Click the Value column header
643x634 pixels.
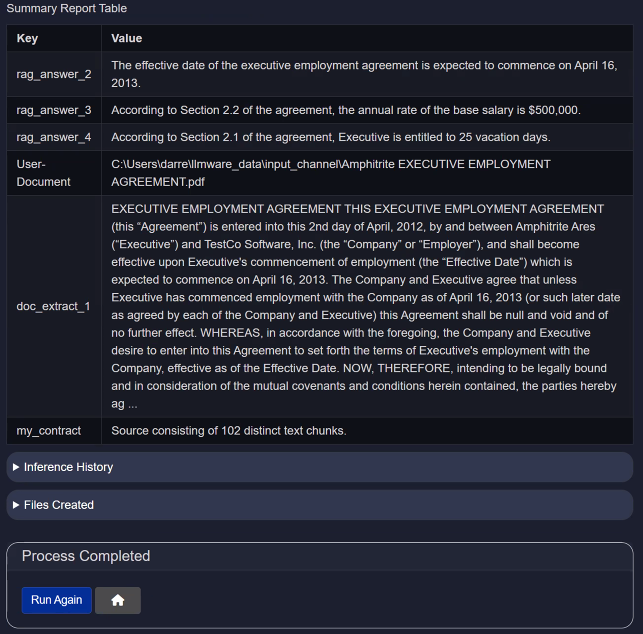pyautogui.click(x=127, y=38)
